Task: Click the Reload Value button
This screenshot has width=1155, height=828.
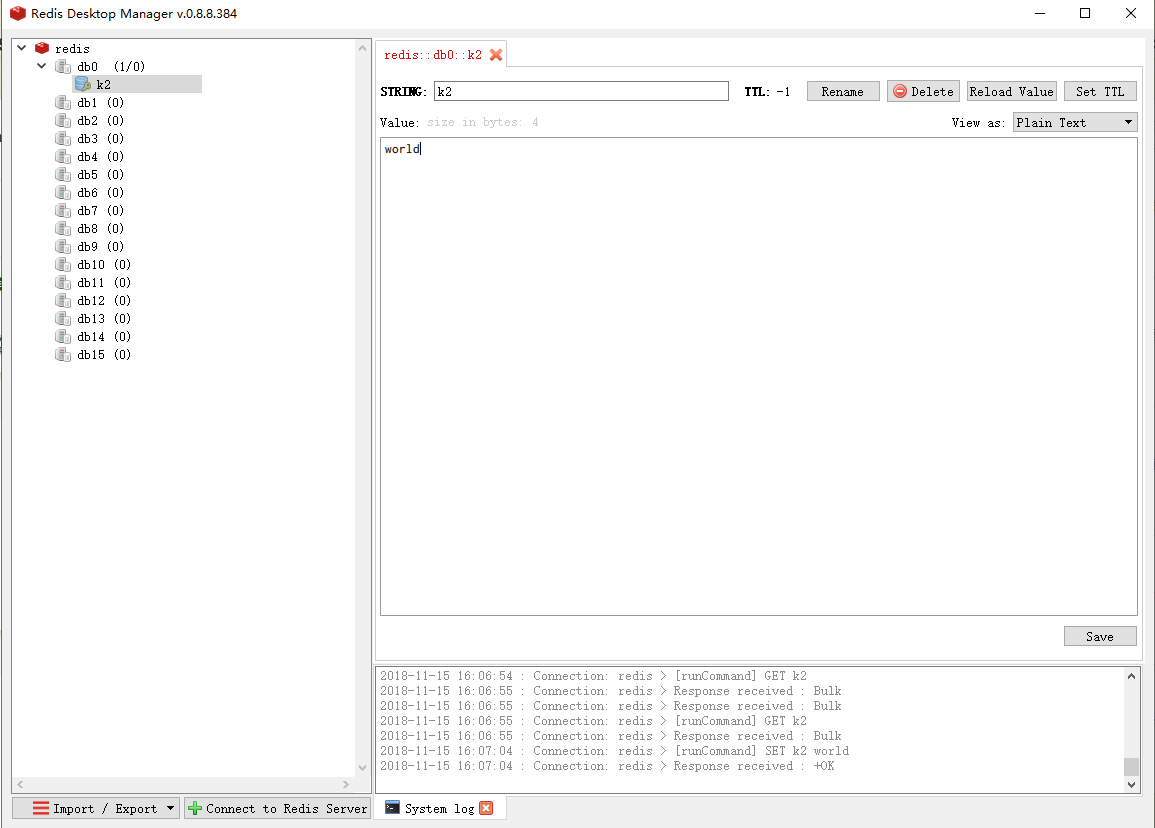Action: point(1011,91)
